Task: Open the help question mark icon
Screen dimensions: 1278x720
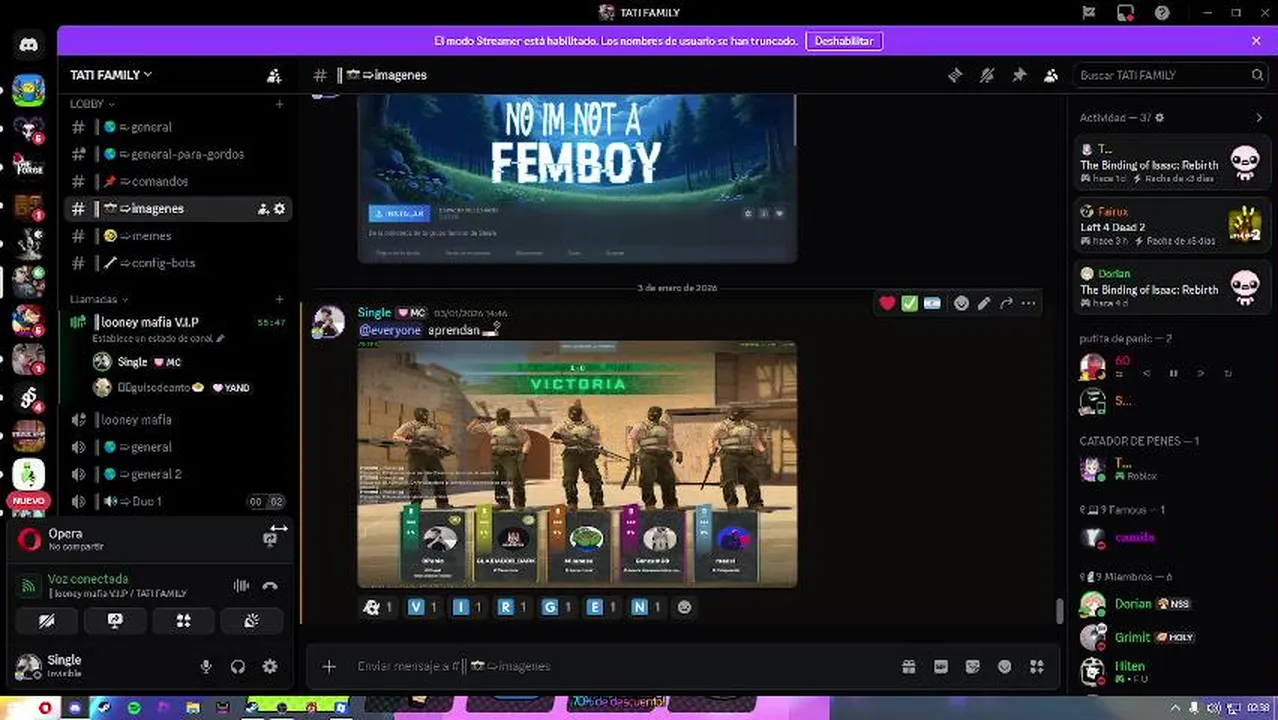Action: tap(1162, 13)
